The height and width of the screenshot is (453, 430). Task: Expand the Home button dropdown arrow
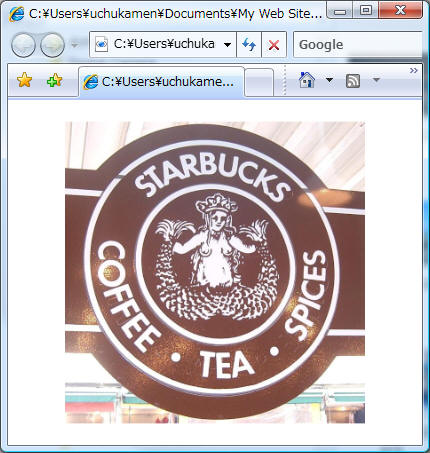pyautogui.click(x=329, y=80)
